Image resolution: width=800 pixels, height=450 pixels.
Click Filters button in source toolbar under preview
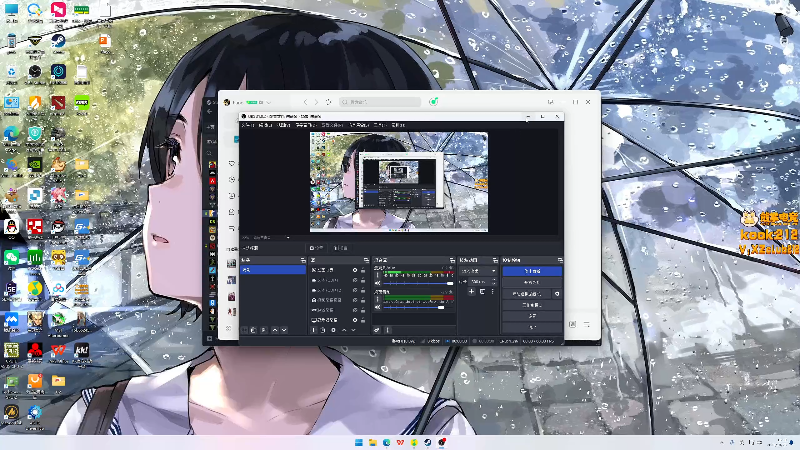click(x=341, y=248)
